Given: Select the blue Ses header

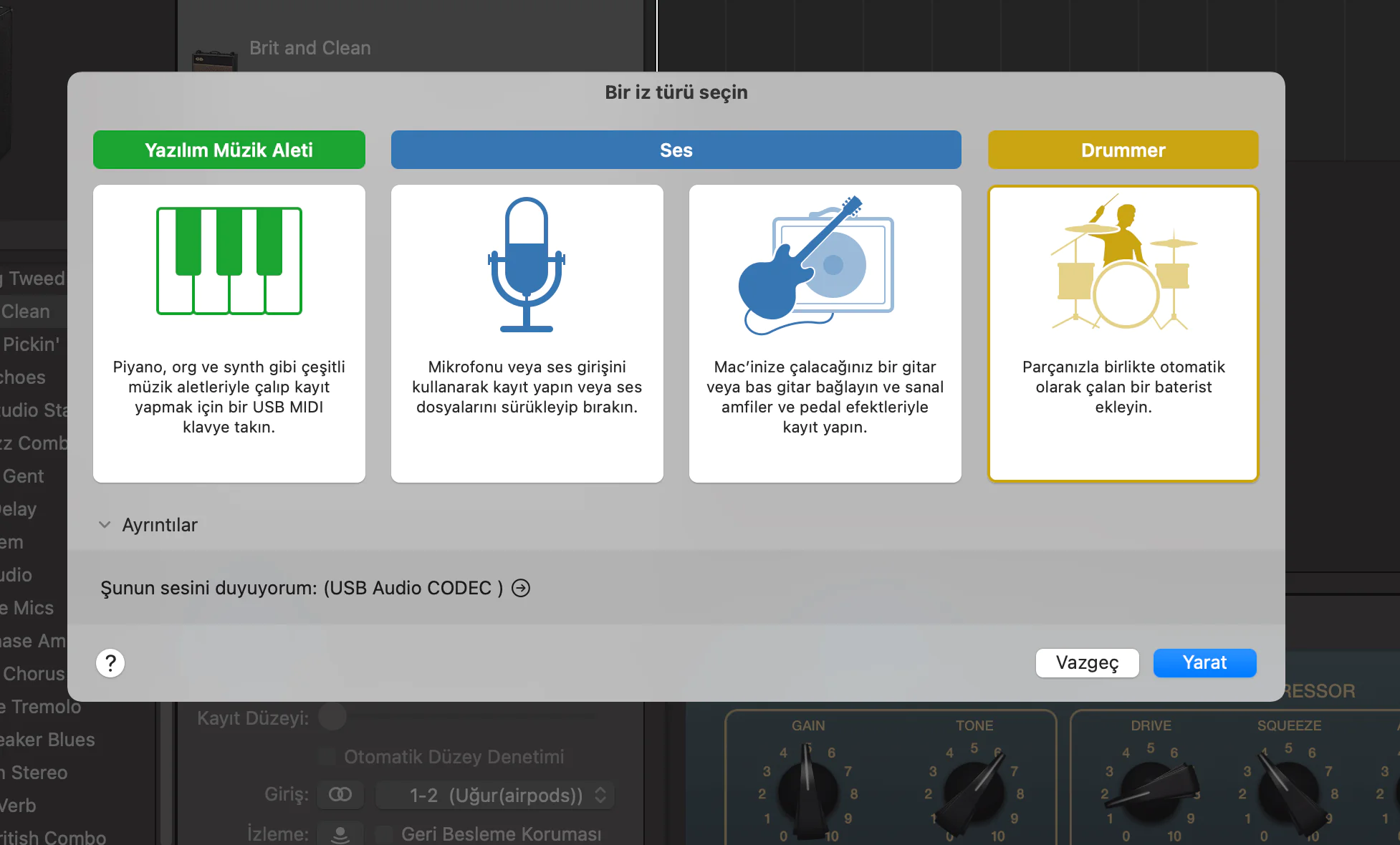Looking at the screenshot, I should point(676,150).
